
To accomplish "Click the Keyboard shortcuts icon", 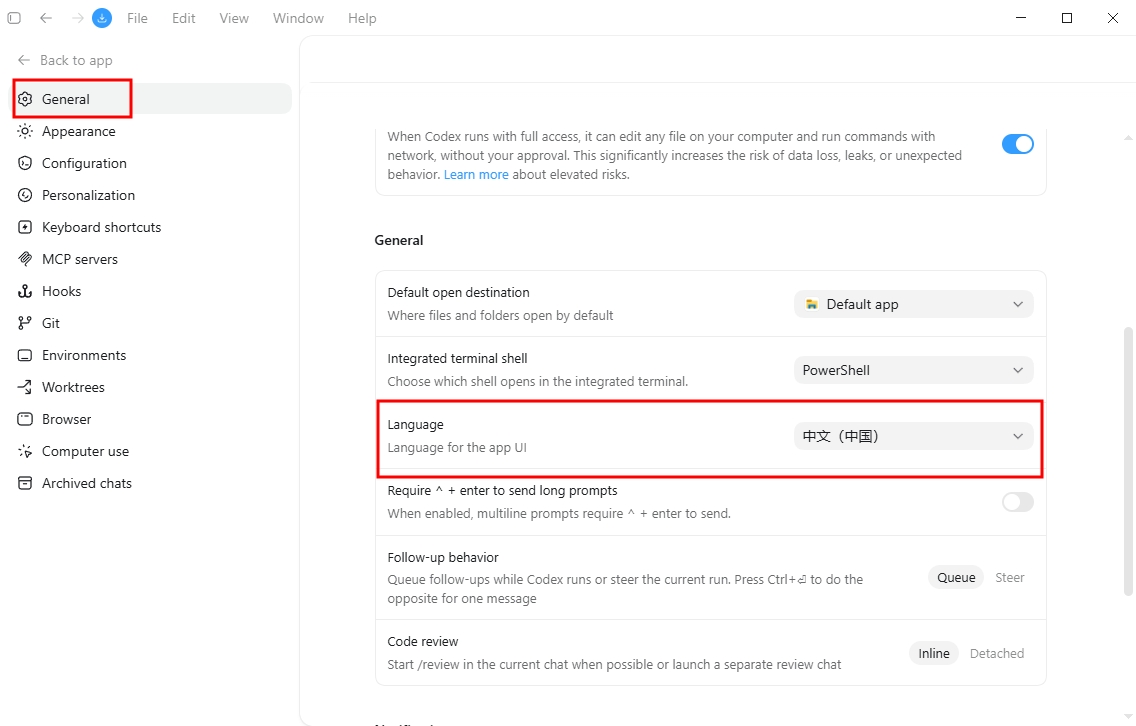I will point(25,227).
